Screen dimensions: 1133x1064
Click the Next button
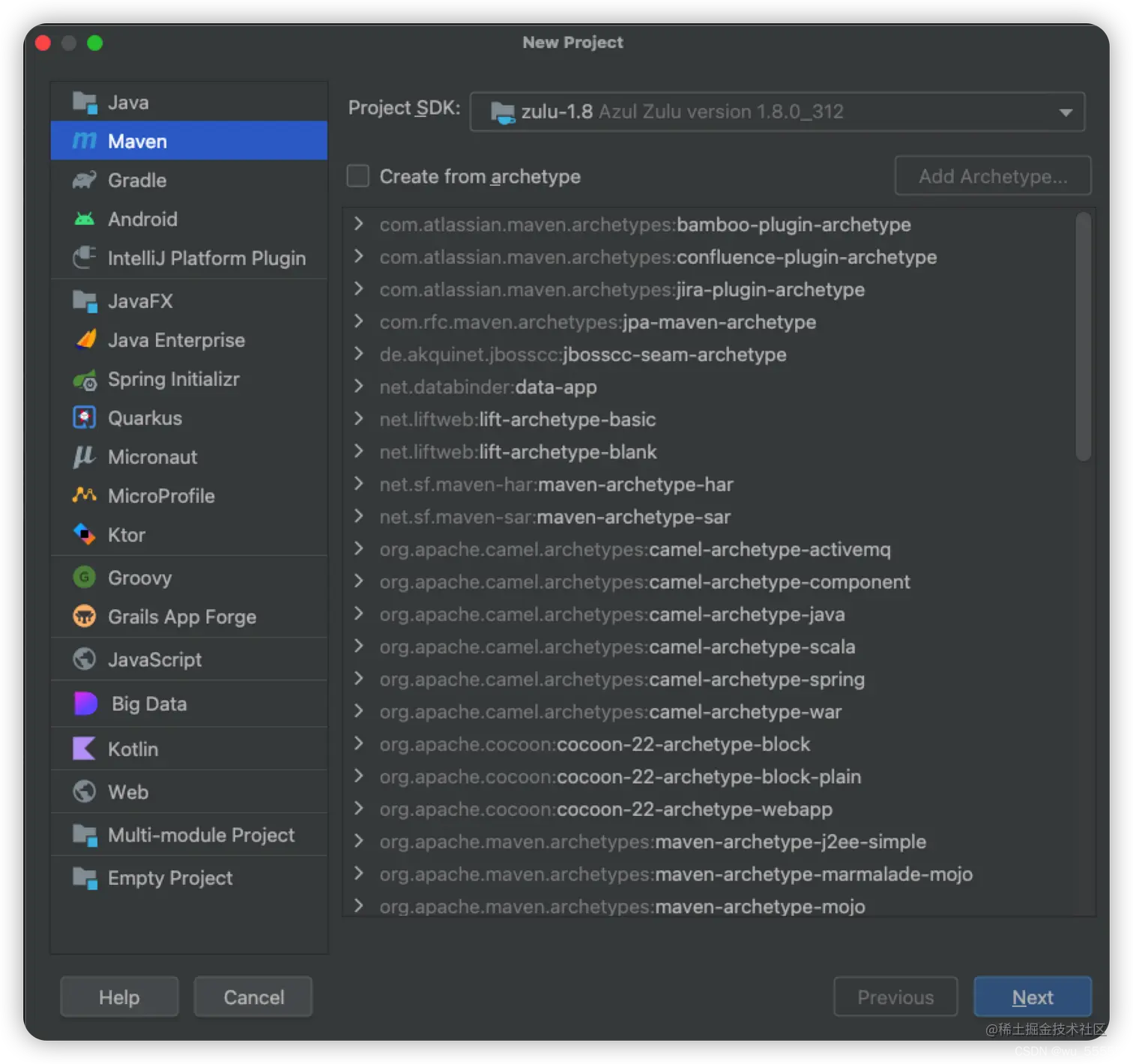pyautogui.click(x=1033, y=997)
